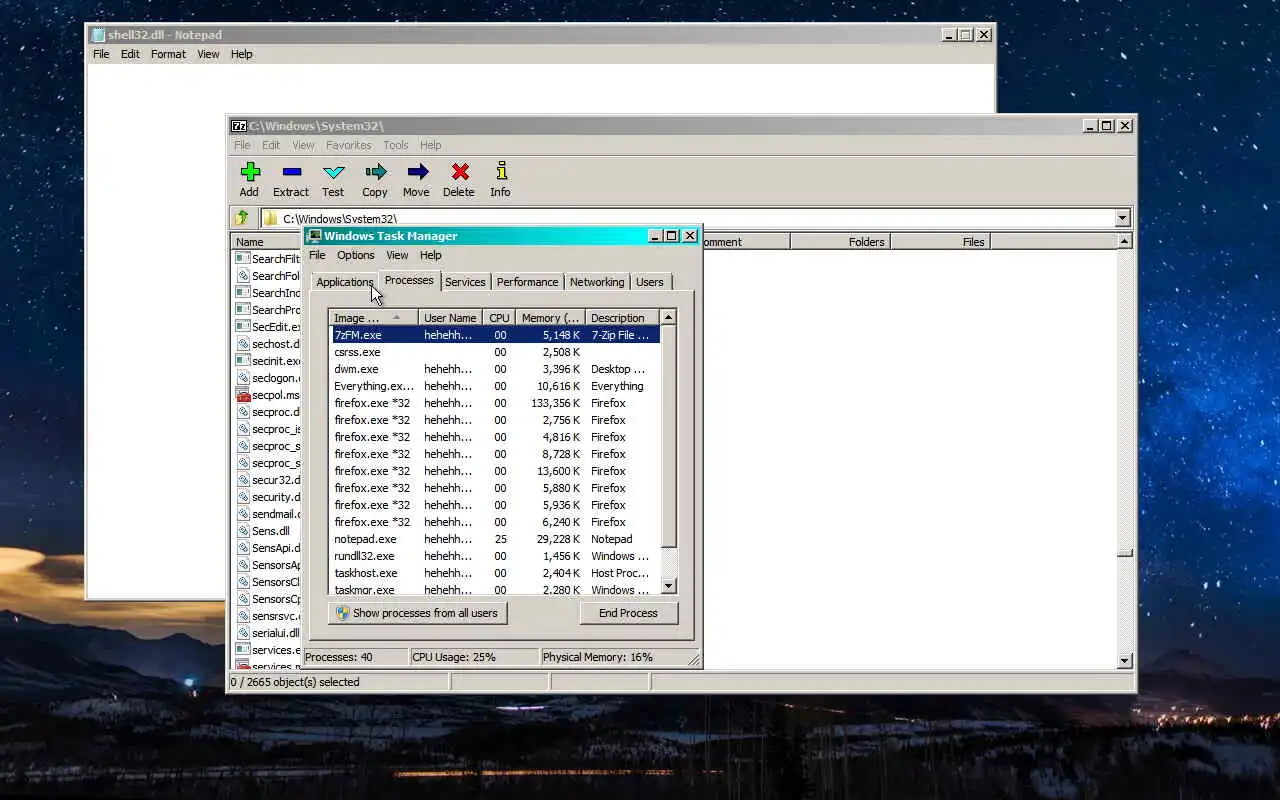The image size is (1280, 800).
Task: Sort by CPU column in Task Manager
Action: (499, 318)
